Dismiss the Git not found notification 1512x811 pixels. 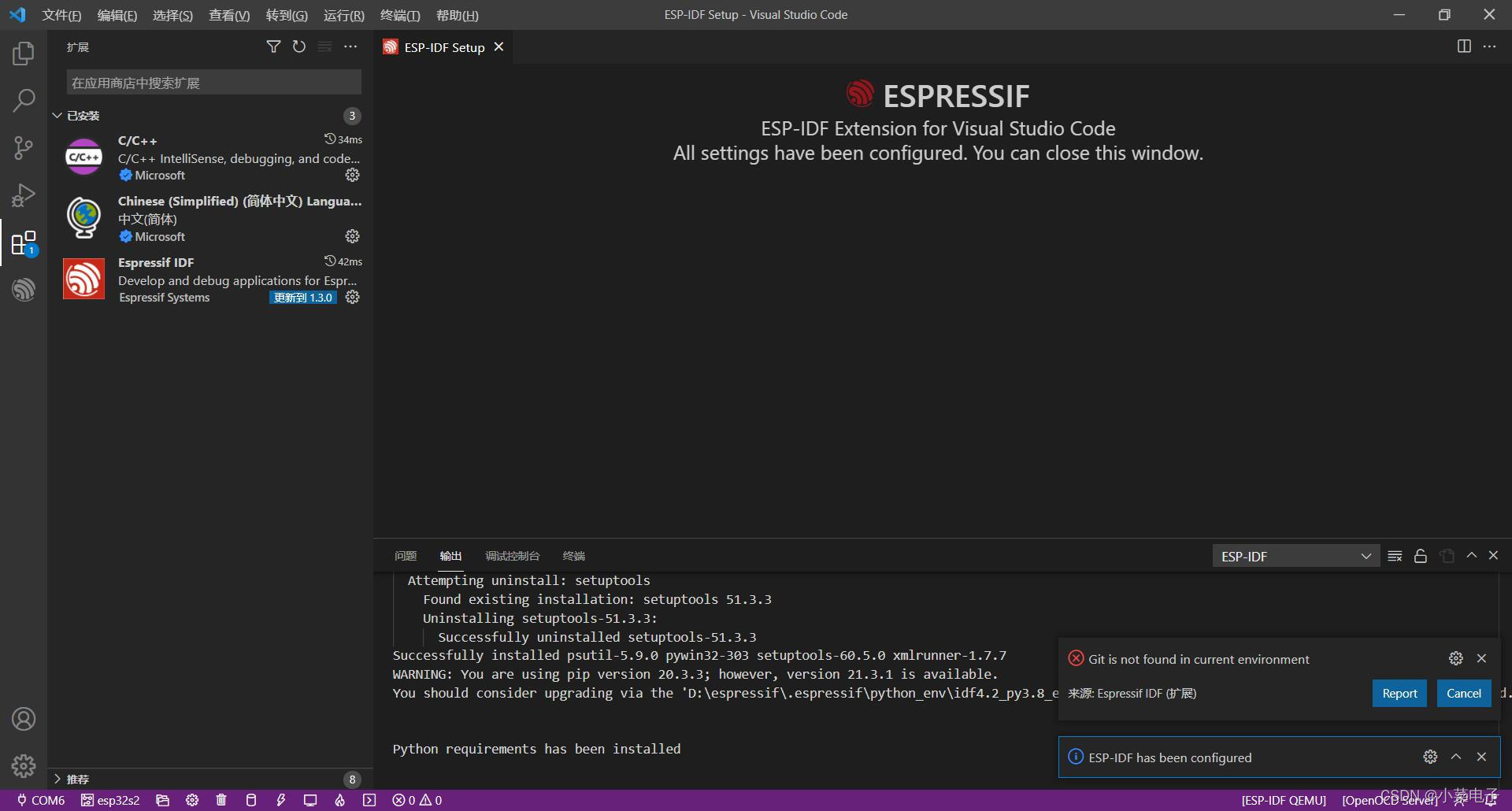point(1481,658)
